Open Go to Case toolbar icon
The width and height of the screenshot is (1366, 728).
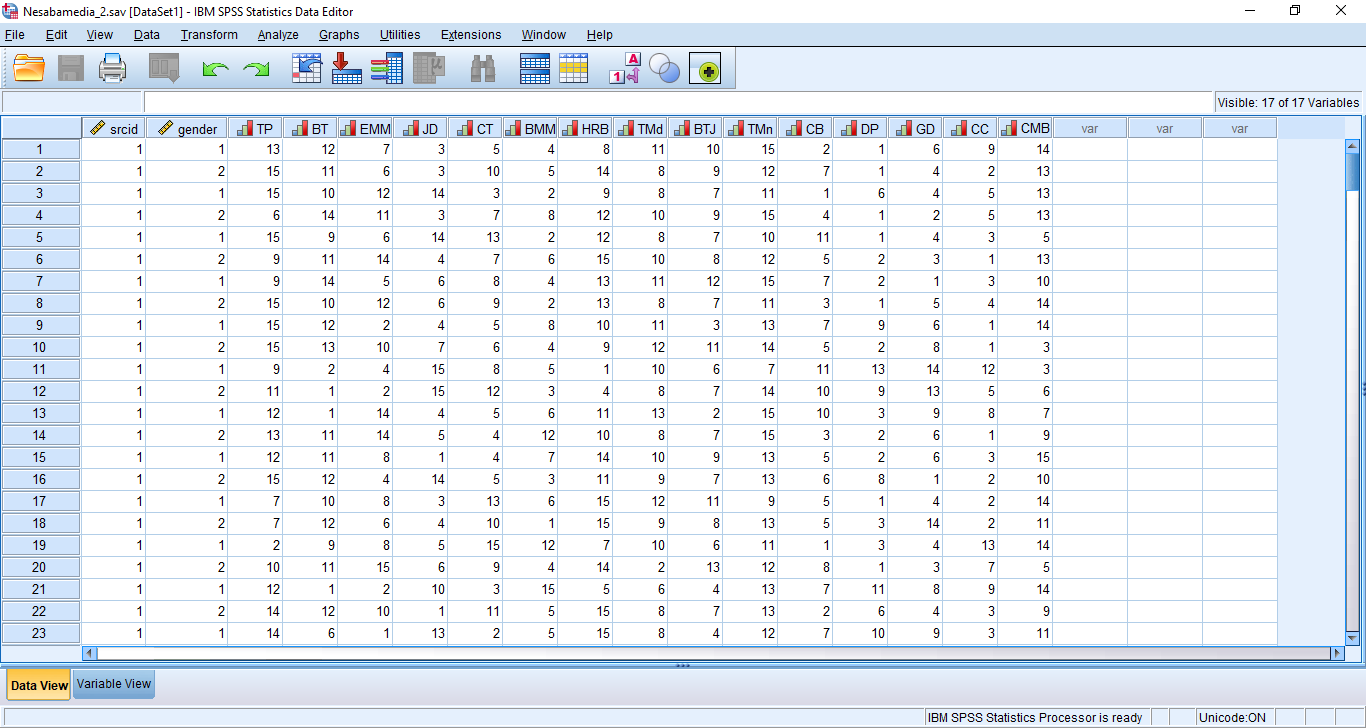coord(306,68)
